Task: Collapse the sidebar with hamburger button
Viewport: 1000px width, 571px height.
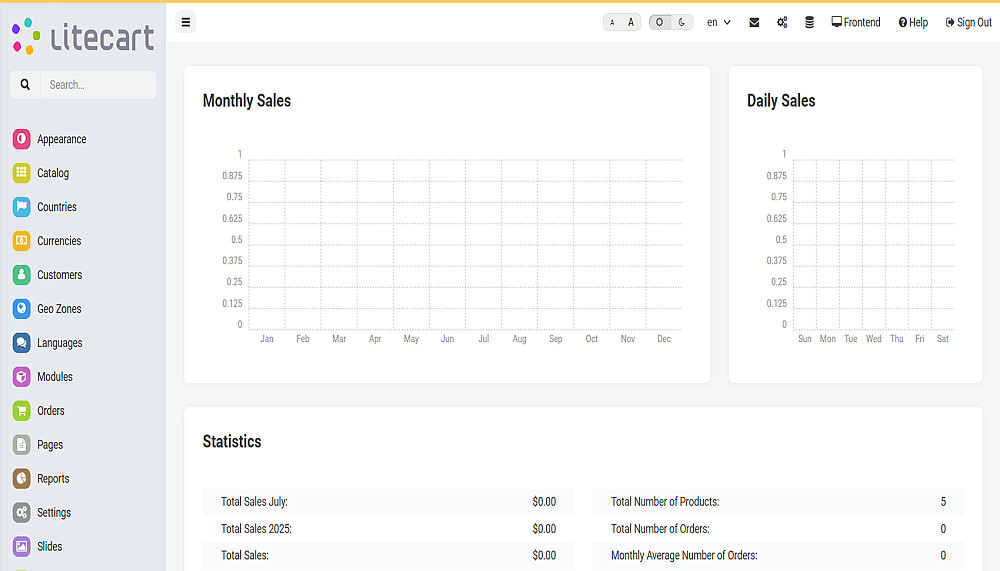Action: point(185,22)
